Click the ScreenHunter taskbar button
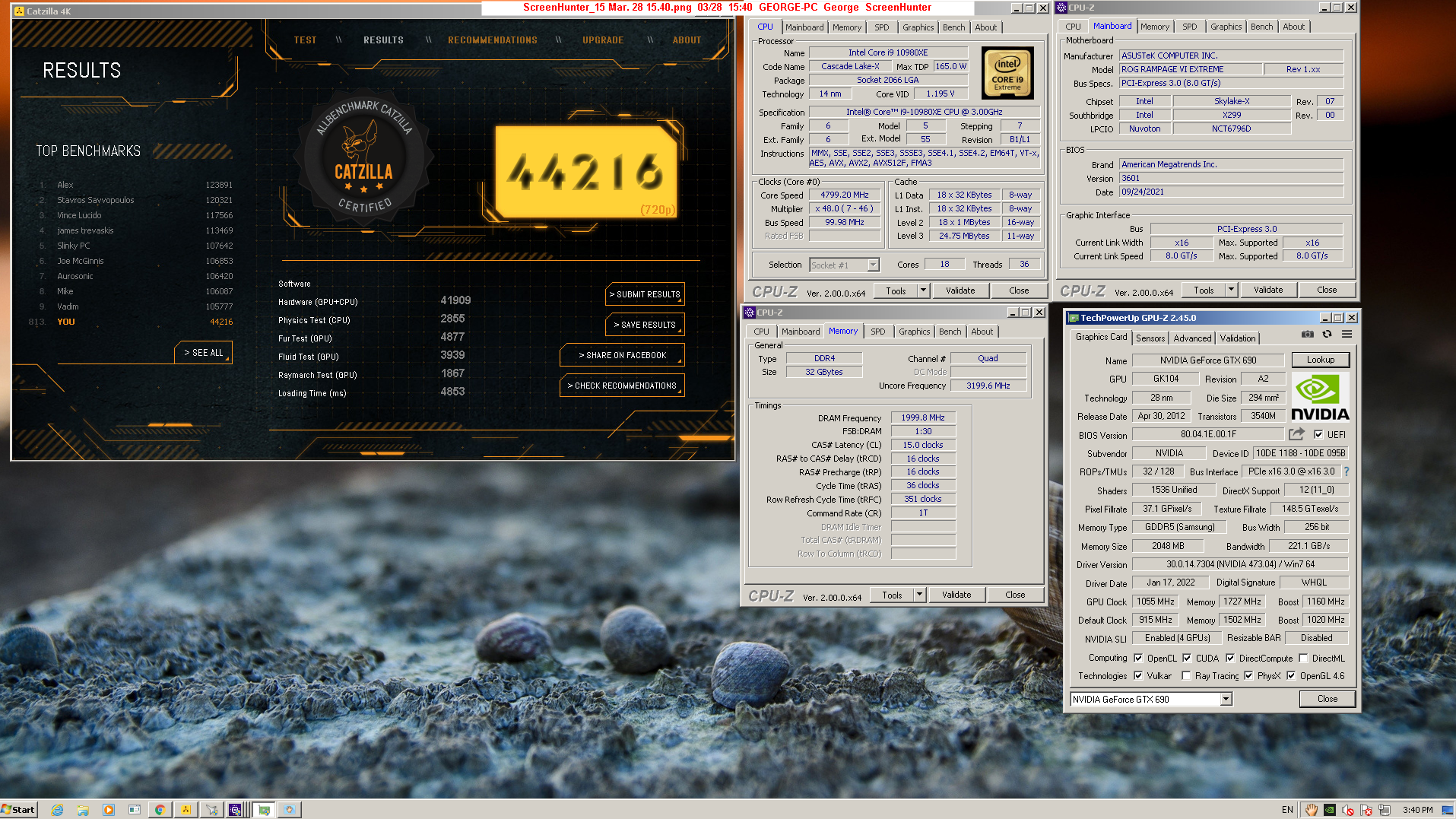This screenshot has height=819, width=1456. point(290,810)
